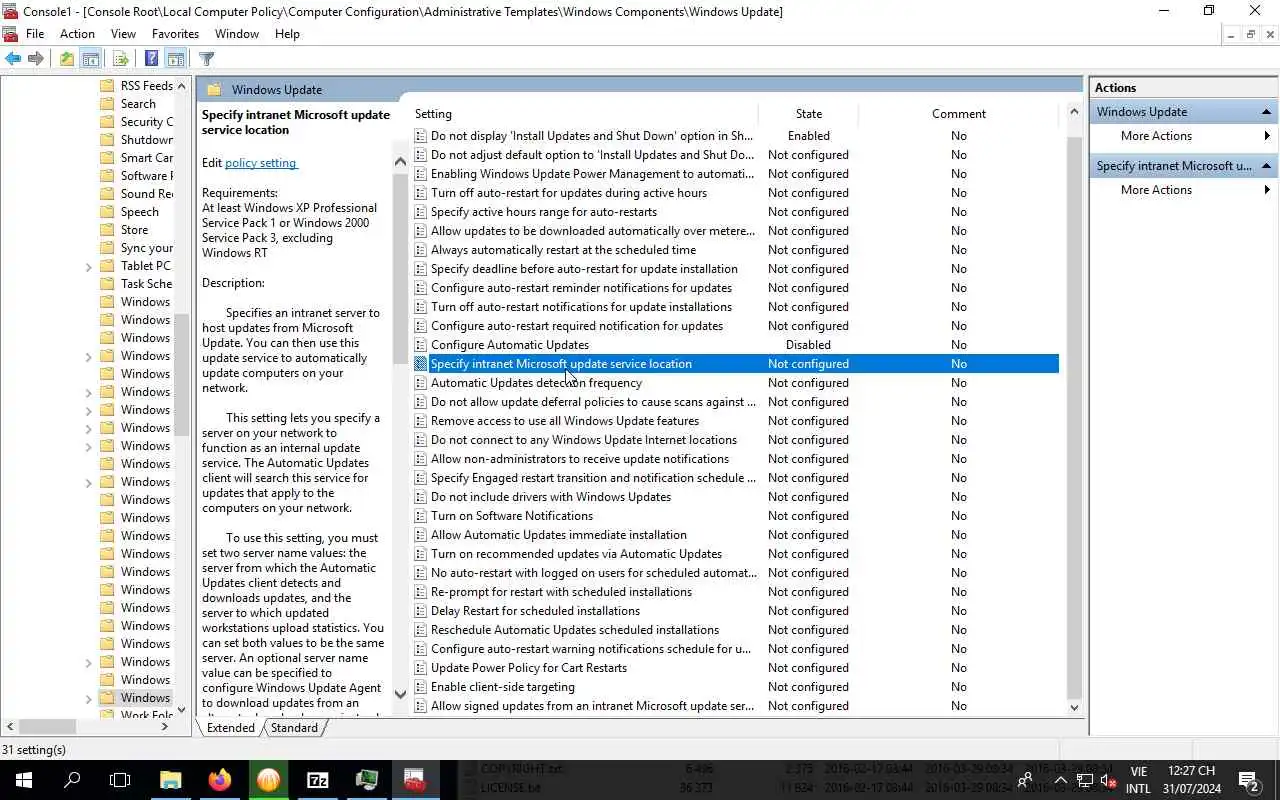
Task: Switch to the Standard tab
Action: point(294,728)
